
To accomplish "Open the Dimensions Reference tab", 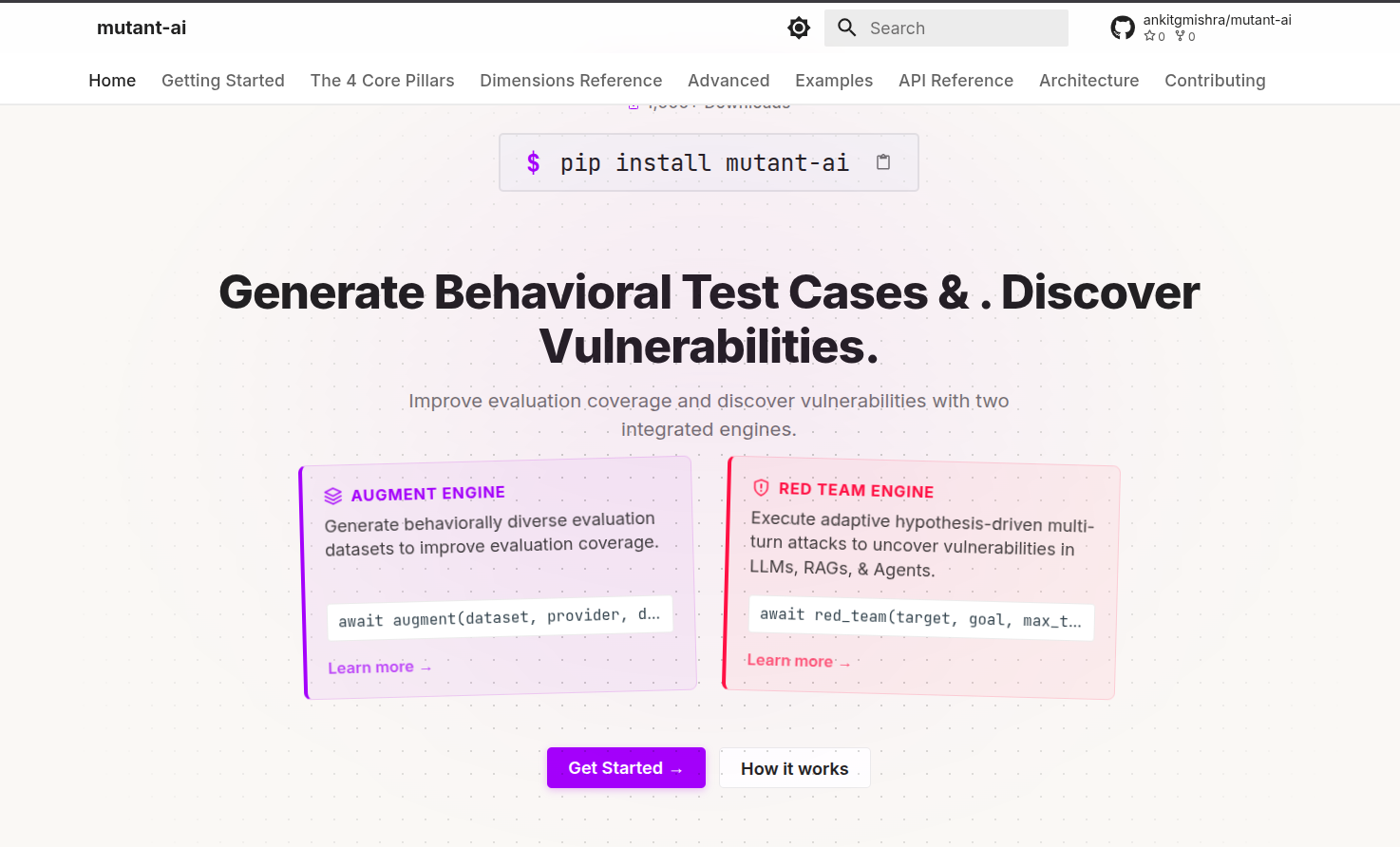I will (571, 81).
